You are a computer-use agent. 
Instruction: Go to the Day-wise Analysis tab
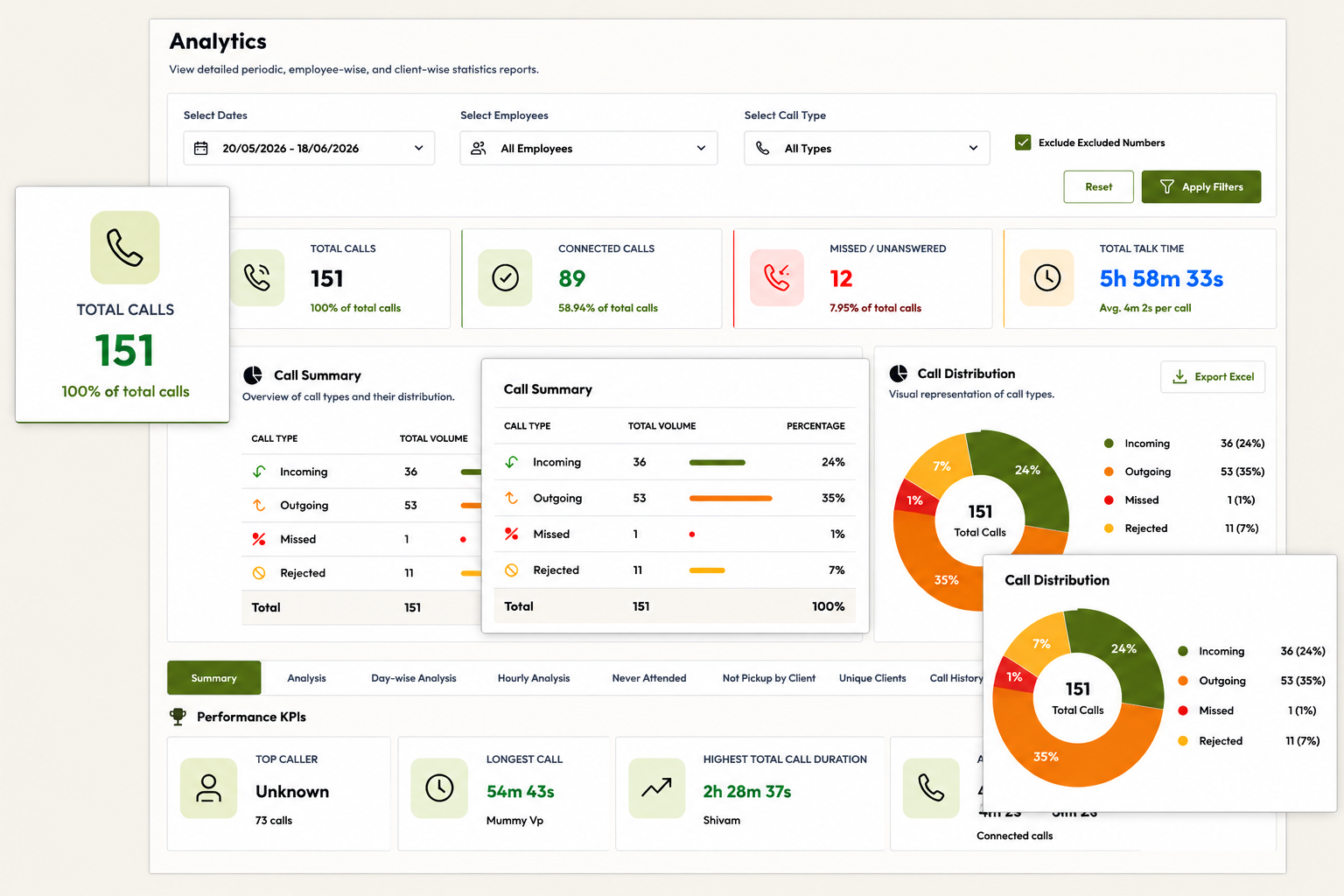click(x=414, y=678)
